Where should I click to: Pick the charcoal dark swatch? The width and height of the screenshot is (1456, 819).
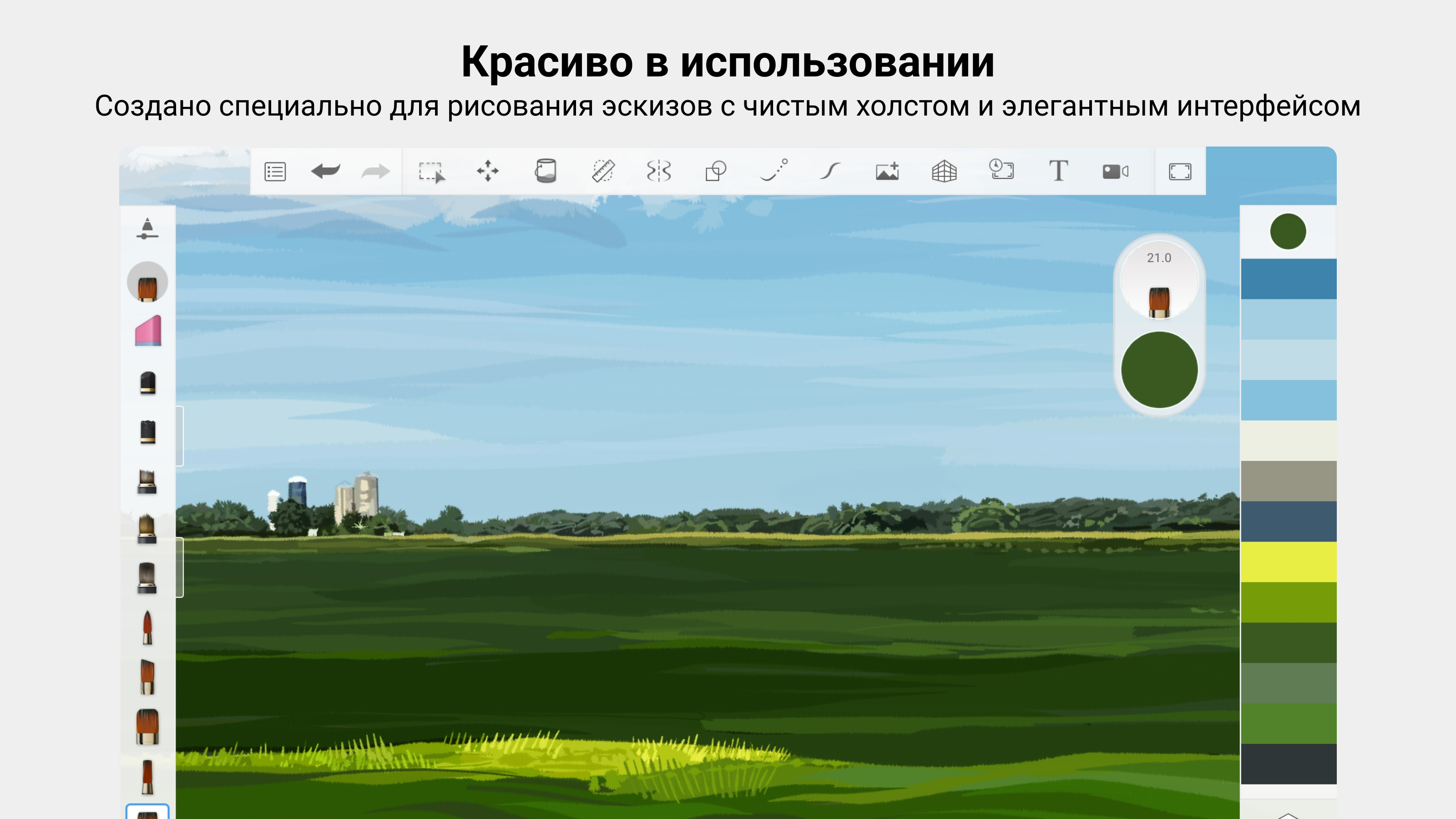[x=1288, y=763]
